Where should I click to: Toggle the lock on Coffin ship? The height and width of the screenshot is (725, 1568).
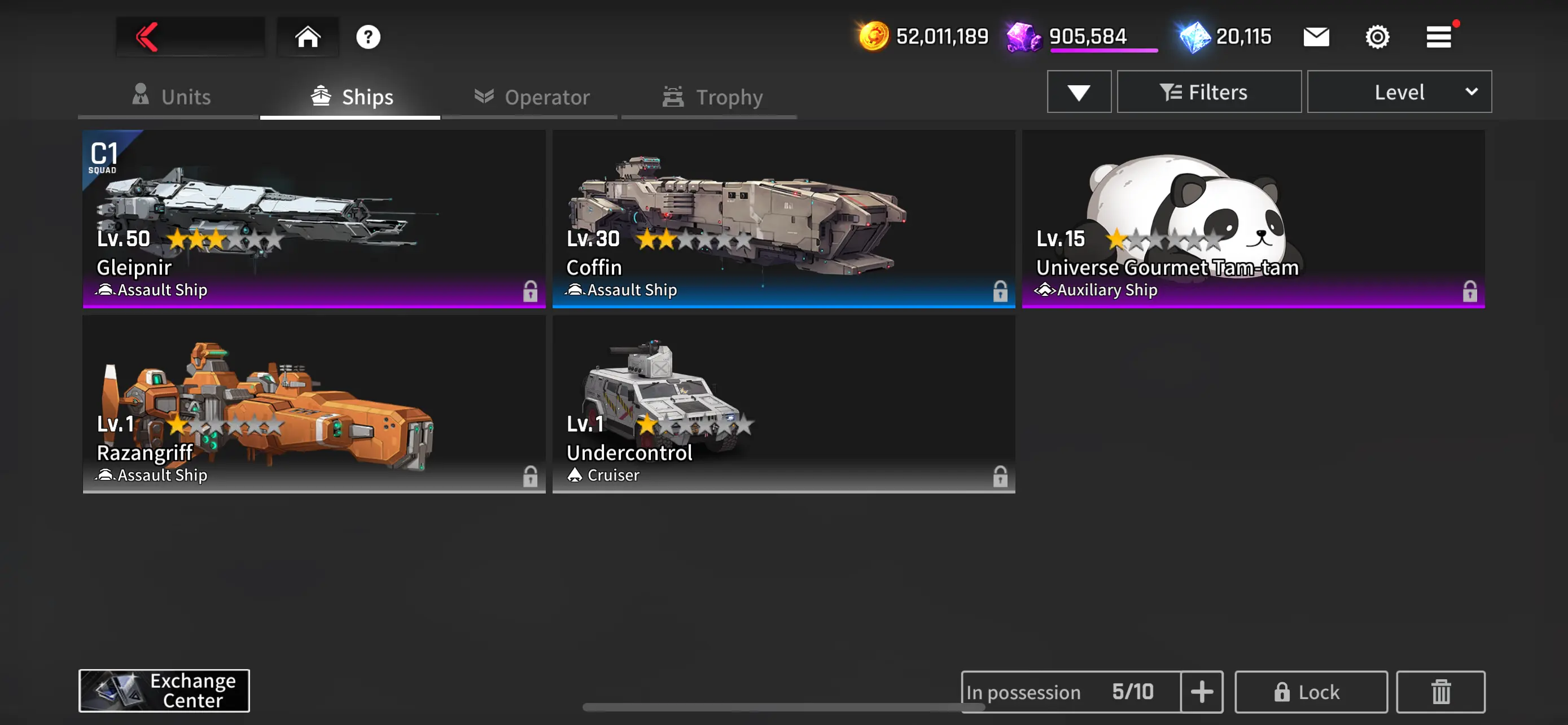click(x=1000, y=291)
